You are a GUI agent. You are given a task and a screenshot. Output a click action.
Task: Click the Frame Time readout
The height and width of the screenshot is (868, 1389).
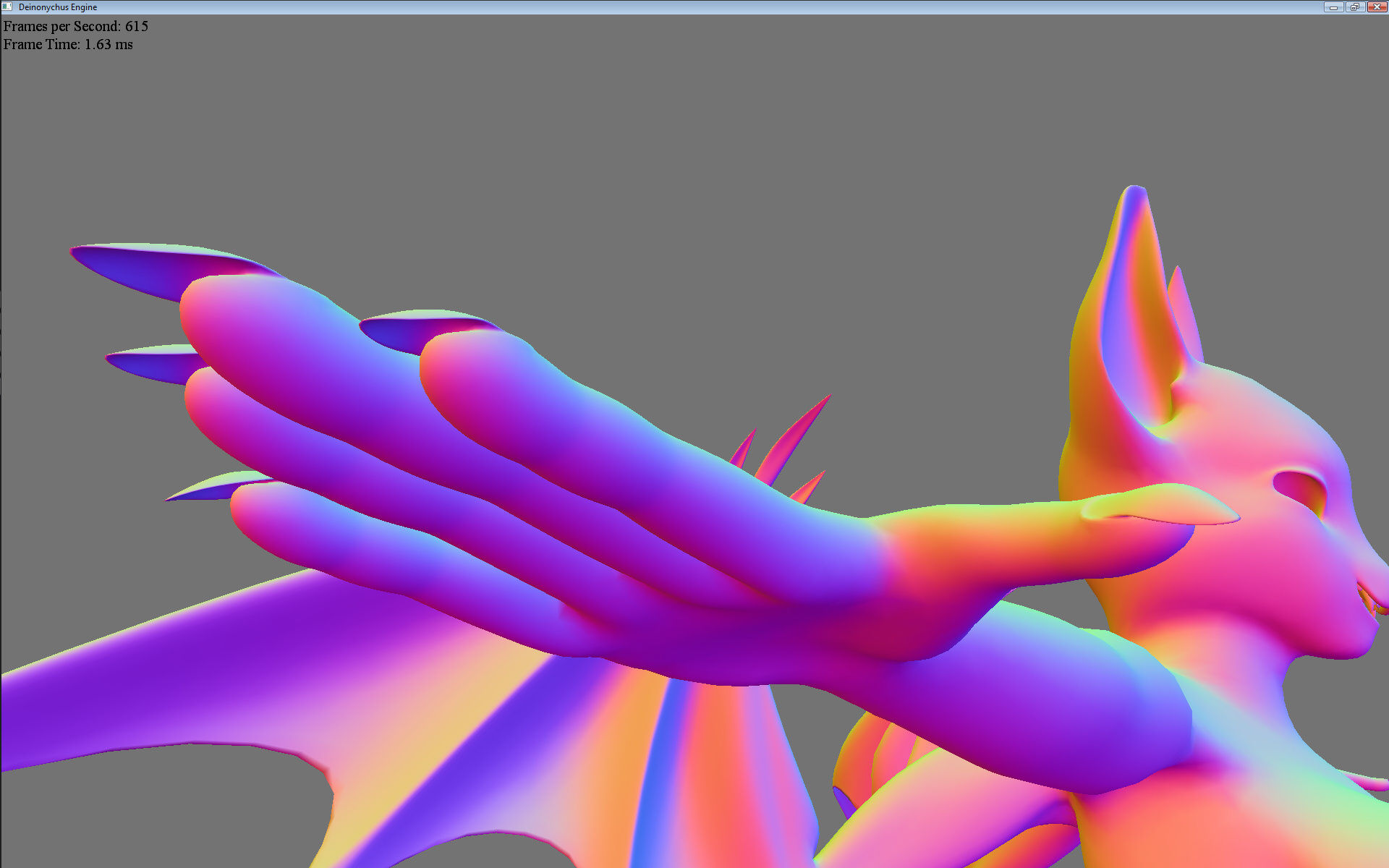tap(68, 45)
